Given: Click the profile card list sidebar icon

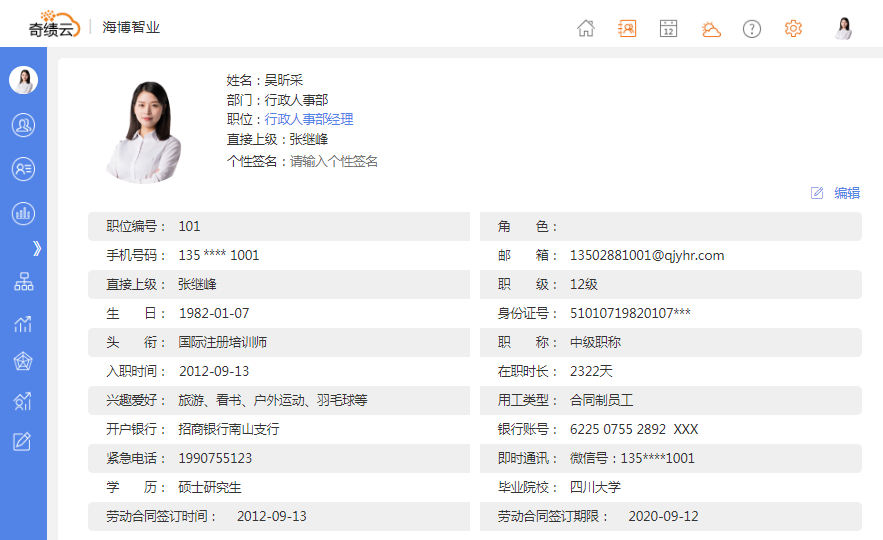Looking at the screenshot, I should (x=23, y=169).
